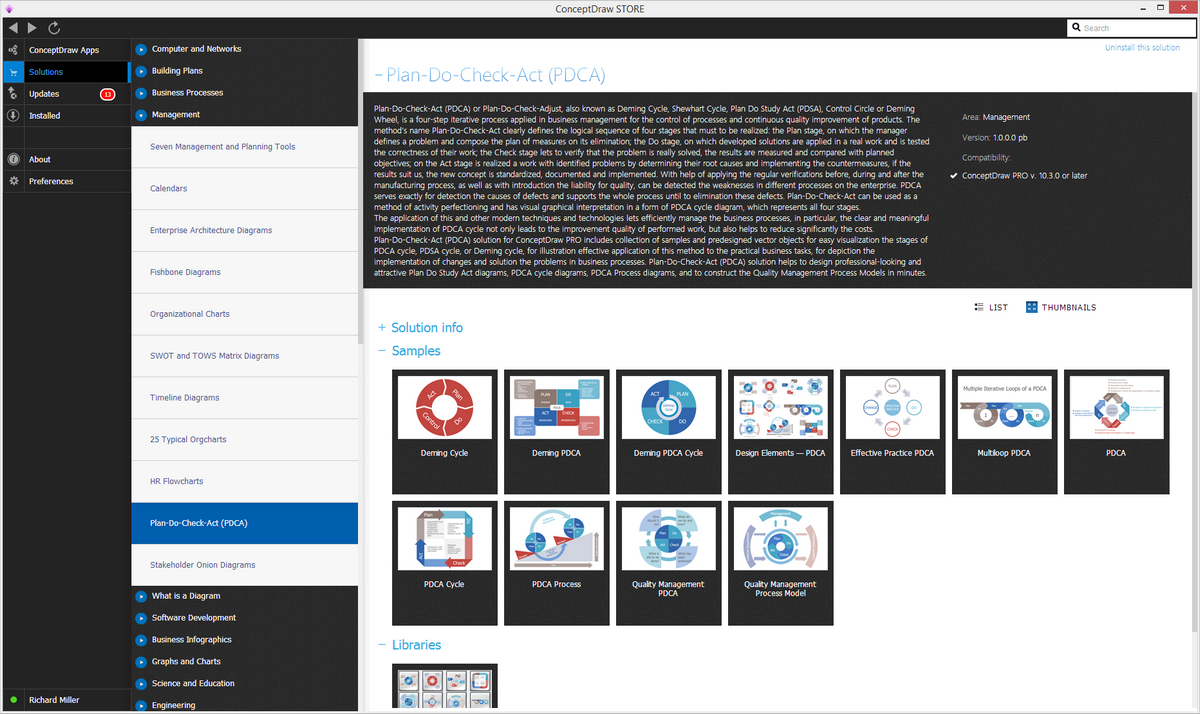1200x714 pixels.
Task: Expand Software Development category
Action: [142, 618]
